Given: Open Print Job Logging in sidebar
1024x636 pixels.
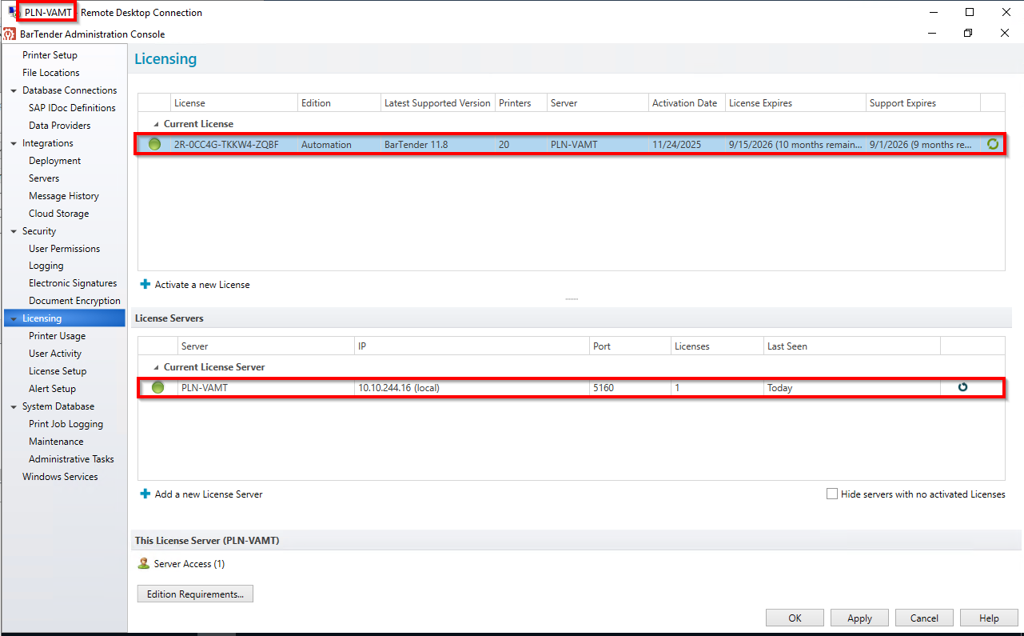Looking at the screenshot, I should tap(66, 424).
